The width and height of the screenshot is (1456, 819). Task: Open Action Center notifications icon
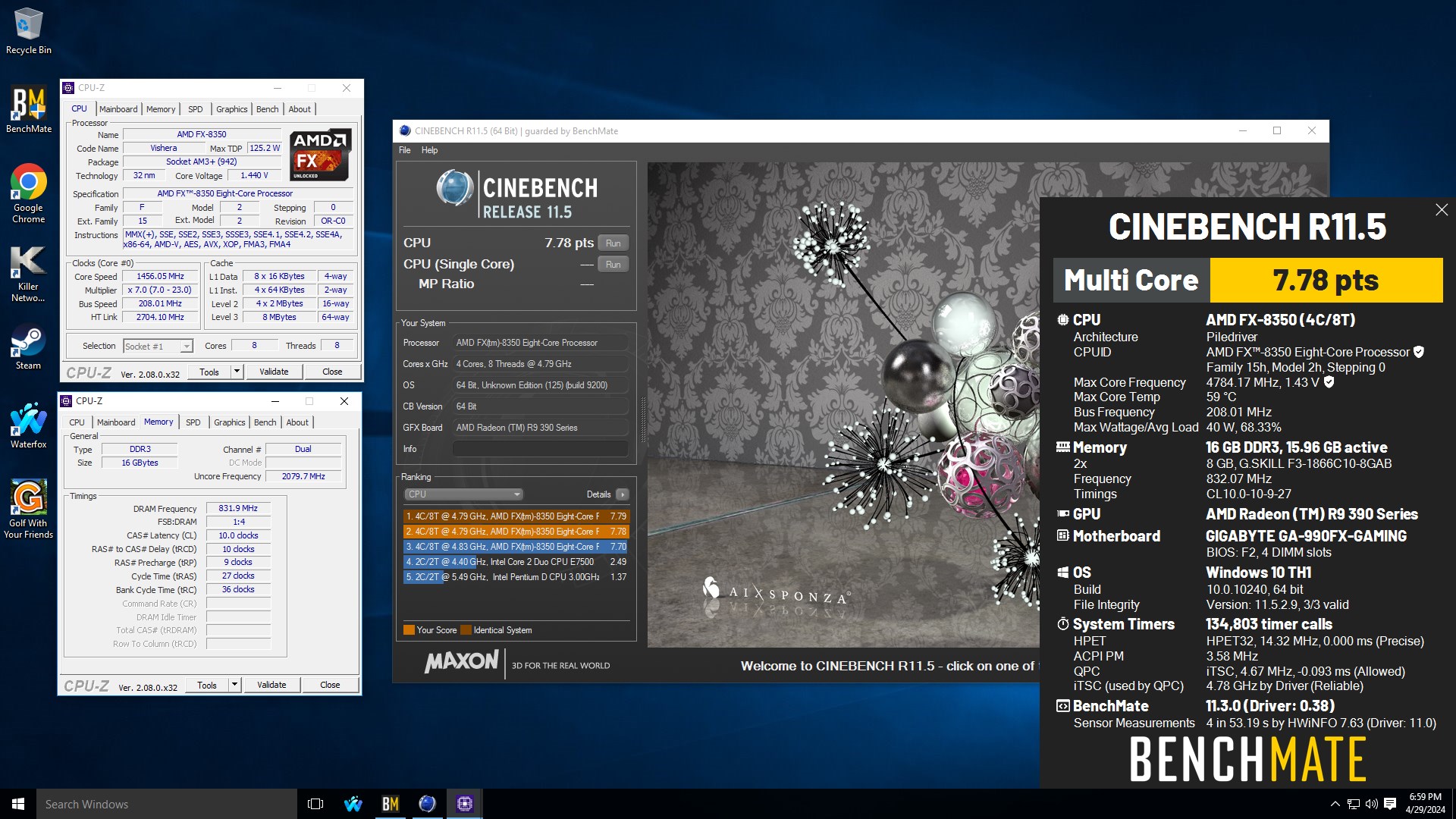pyautogui.click(x=1390, y=804)
